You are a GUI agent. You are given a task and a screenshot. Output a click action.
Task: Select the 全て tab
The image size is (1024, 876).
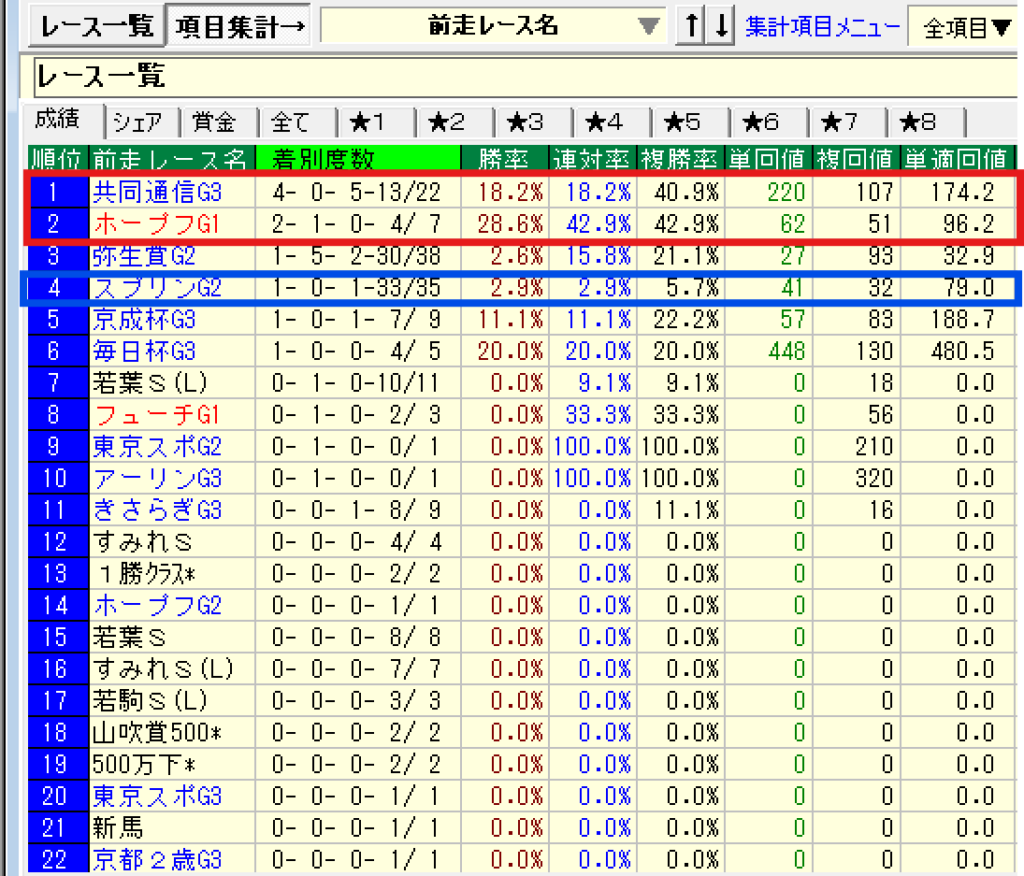click(295, 123)
